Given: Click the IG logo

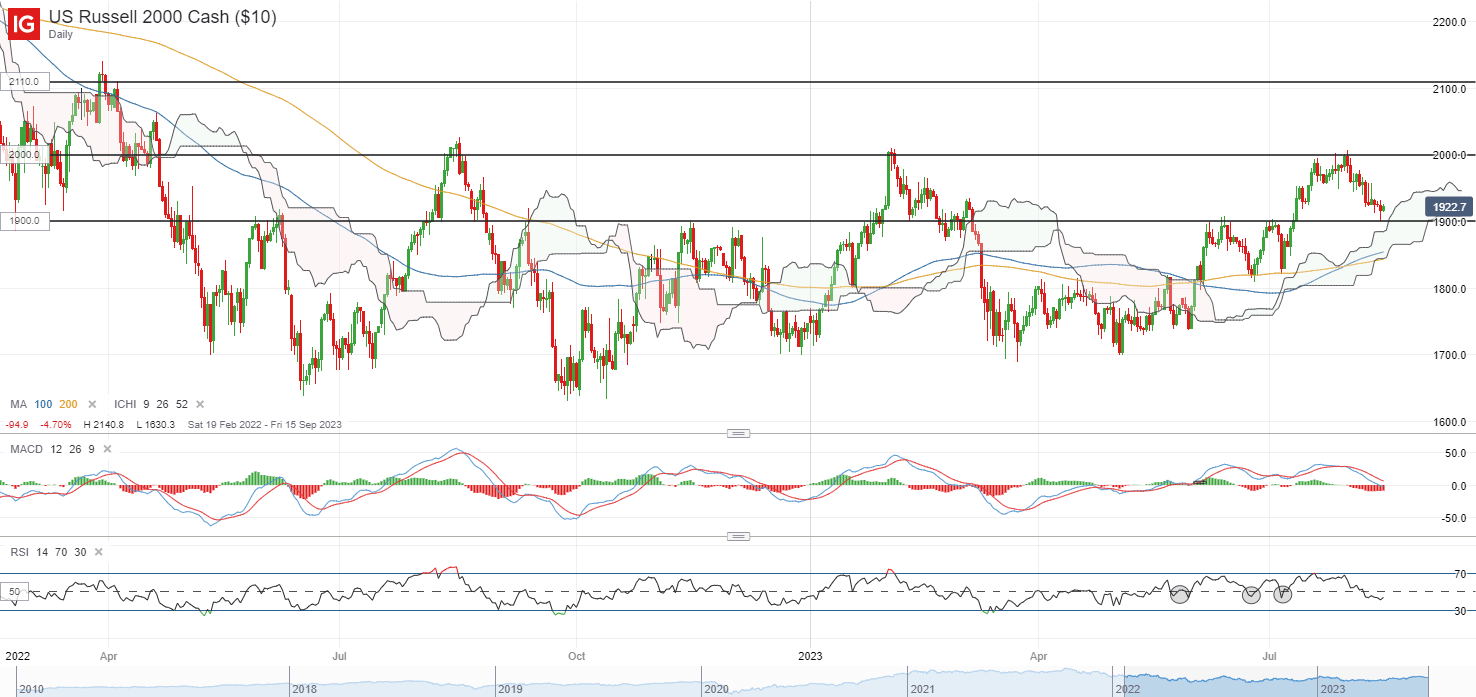Looking at the screenshot, I should [24, 24].
